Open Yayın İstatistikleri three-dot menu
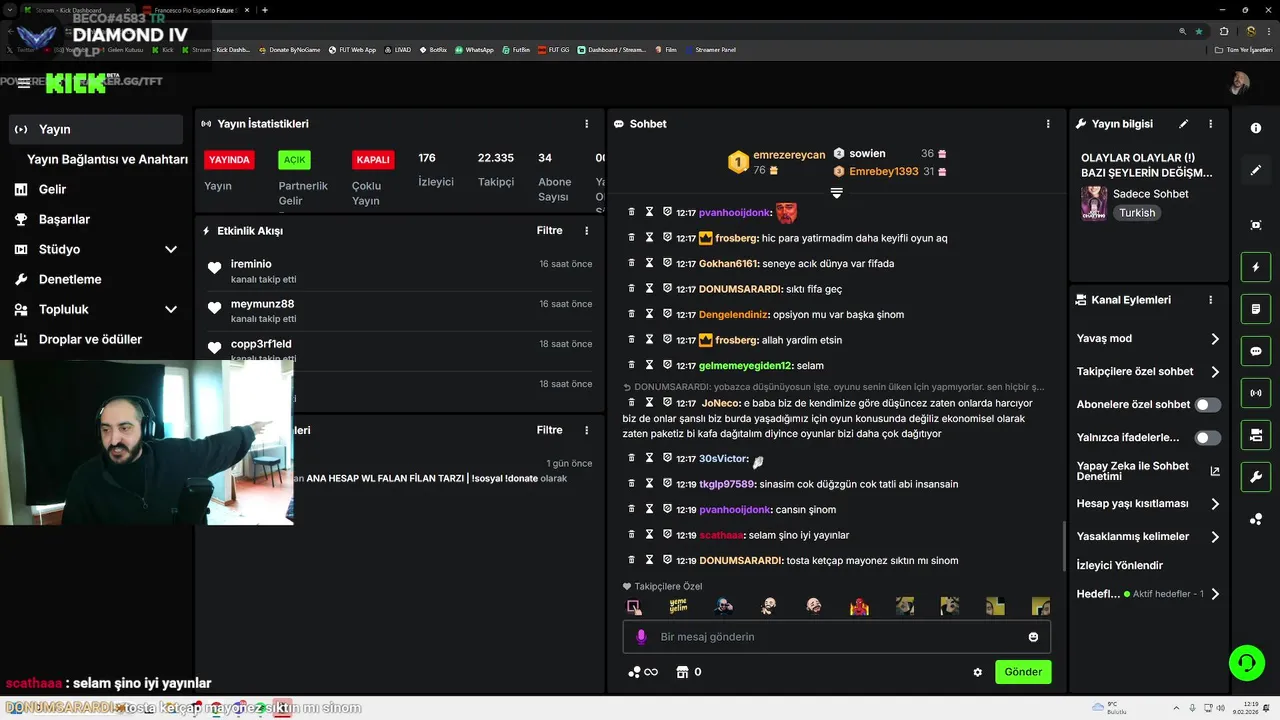The height and width of the screenshot is (720, 1280). 587,124
